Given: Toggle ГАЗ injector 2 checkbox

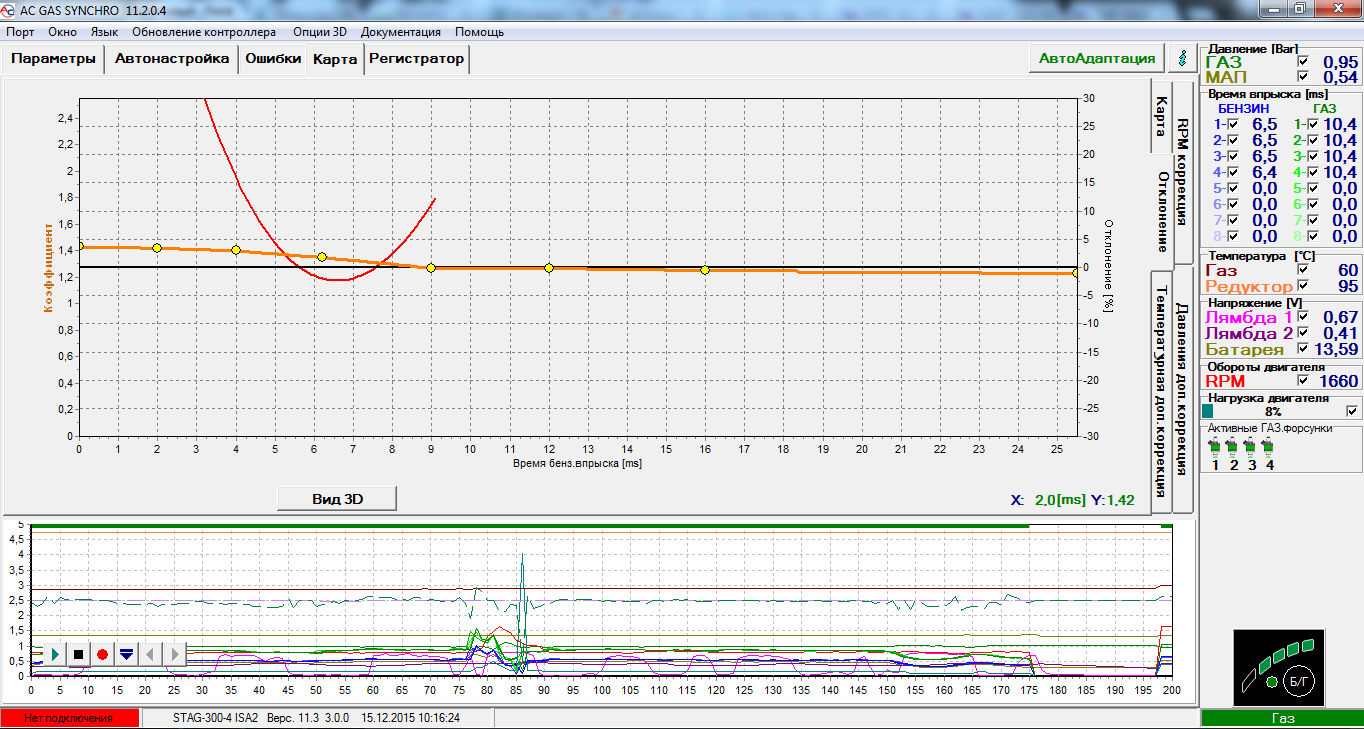Looking at the screenshot, I should (1312, 140).
